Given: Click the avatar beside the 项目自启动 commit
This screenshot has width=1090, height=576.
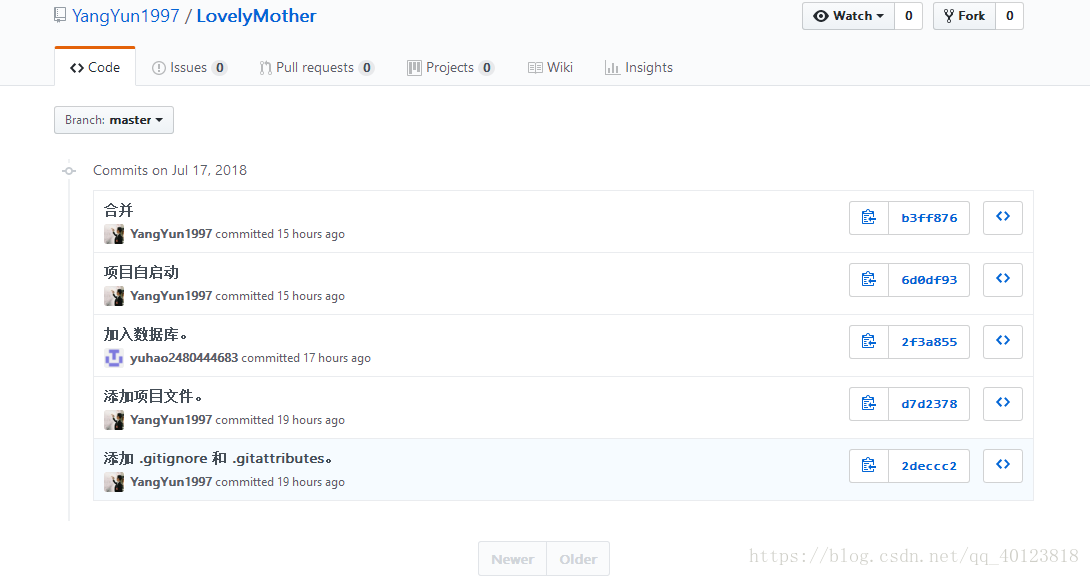Looking at the screenshot, I should [114, 296].
